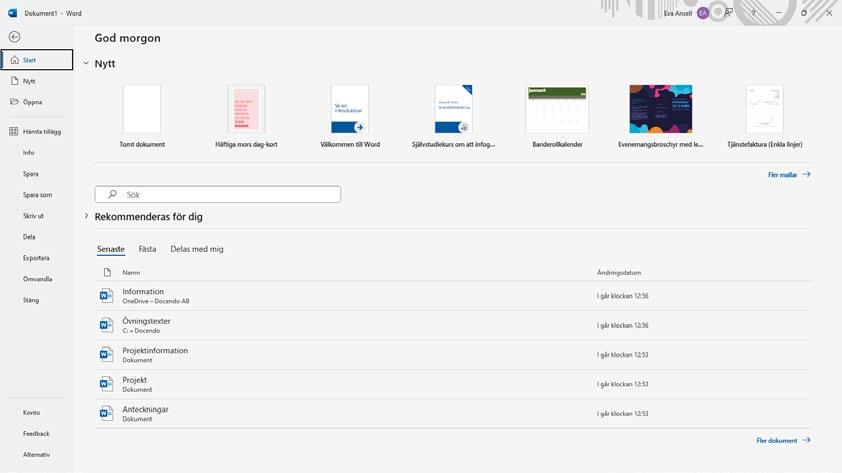Select the Tjänstefaktura template
Screen dimensions: 842x473
point(764,116)
